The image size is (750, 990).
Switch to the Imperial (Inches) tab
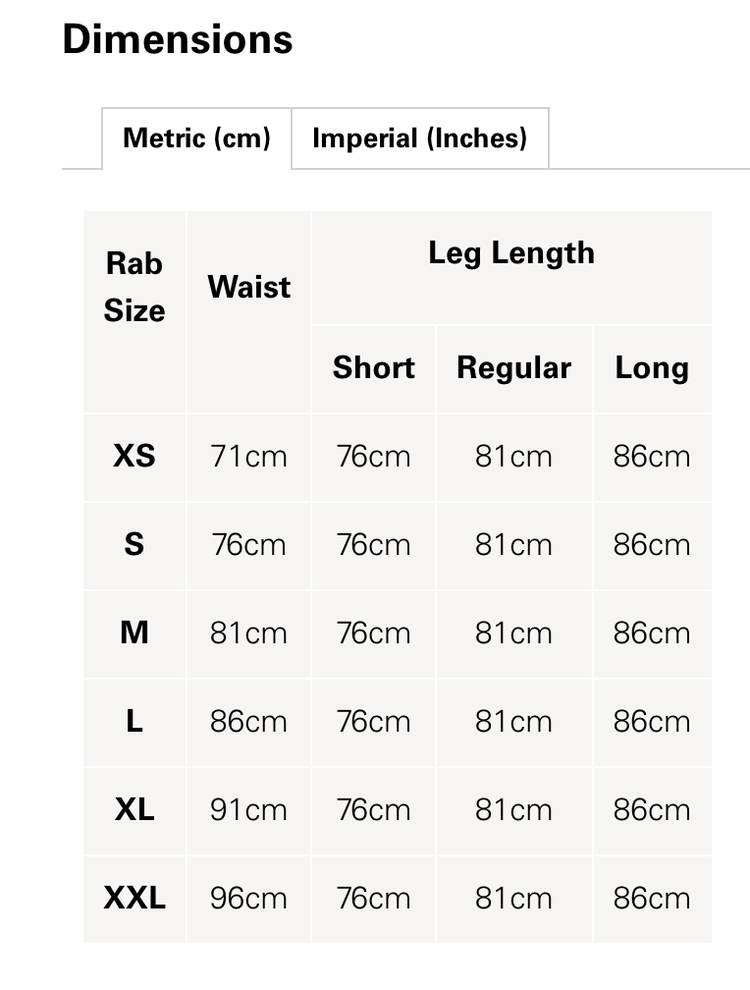(x=420, y=138)
